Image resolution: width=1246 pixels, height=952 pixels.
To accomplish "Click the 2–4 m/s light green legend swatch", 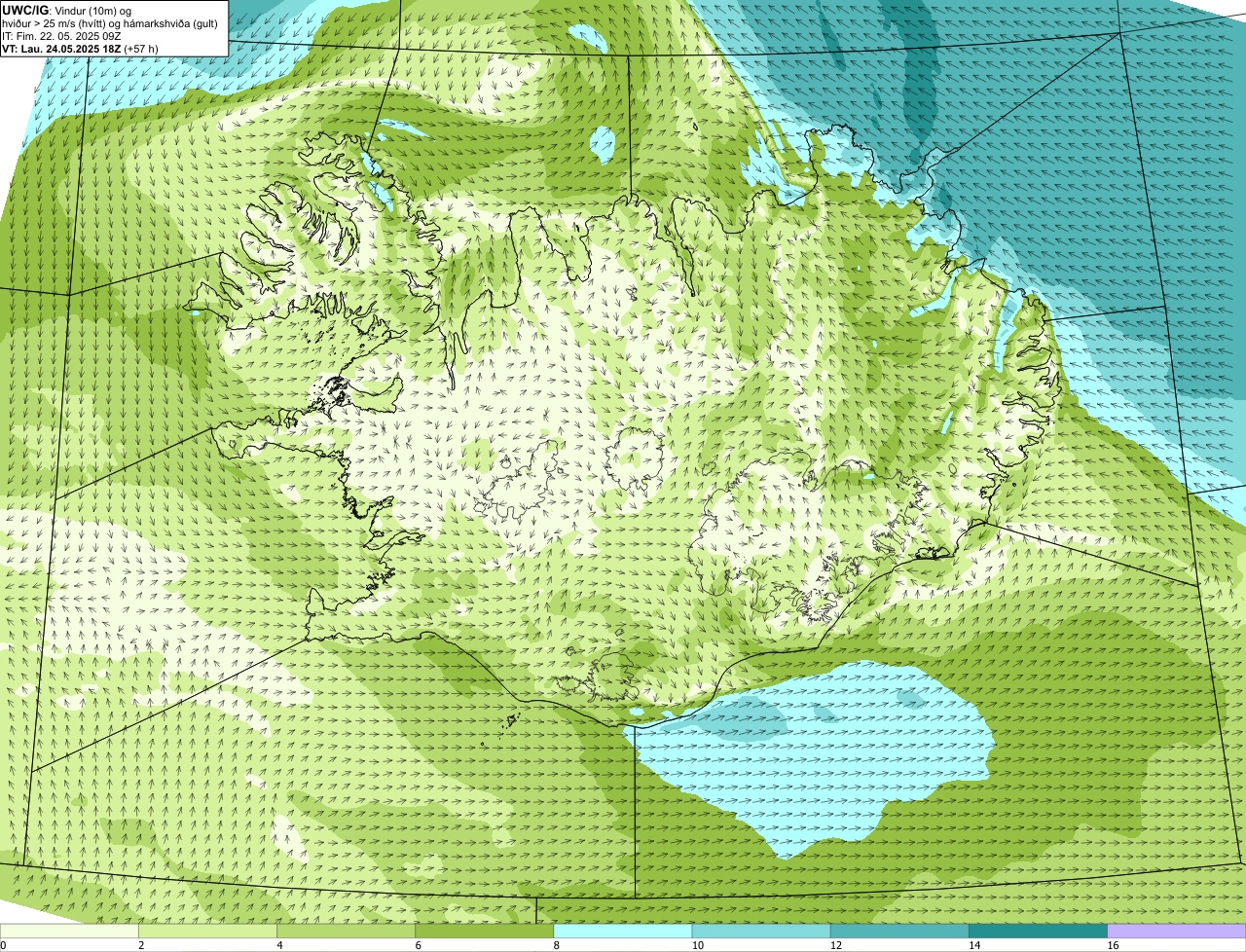I will coord(207,931).
